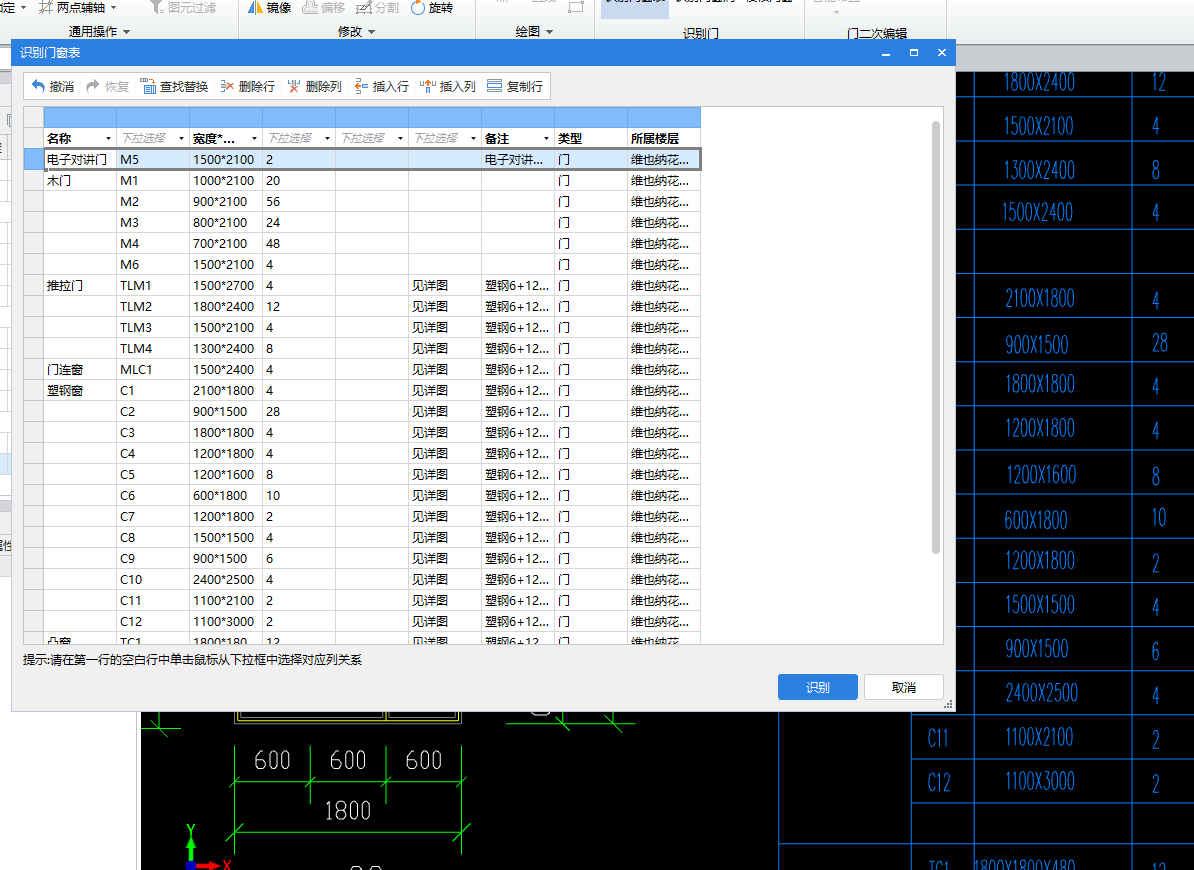
Task: Click the quantity 48 cell
Action: (299, 244)
